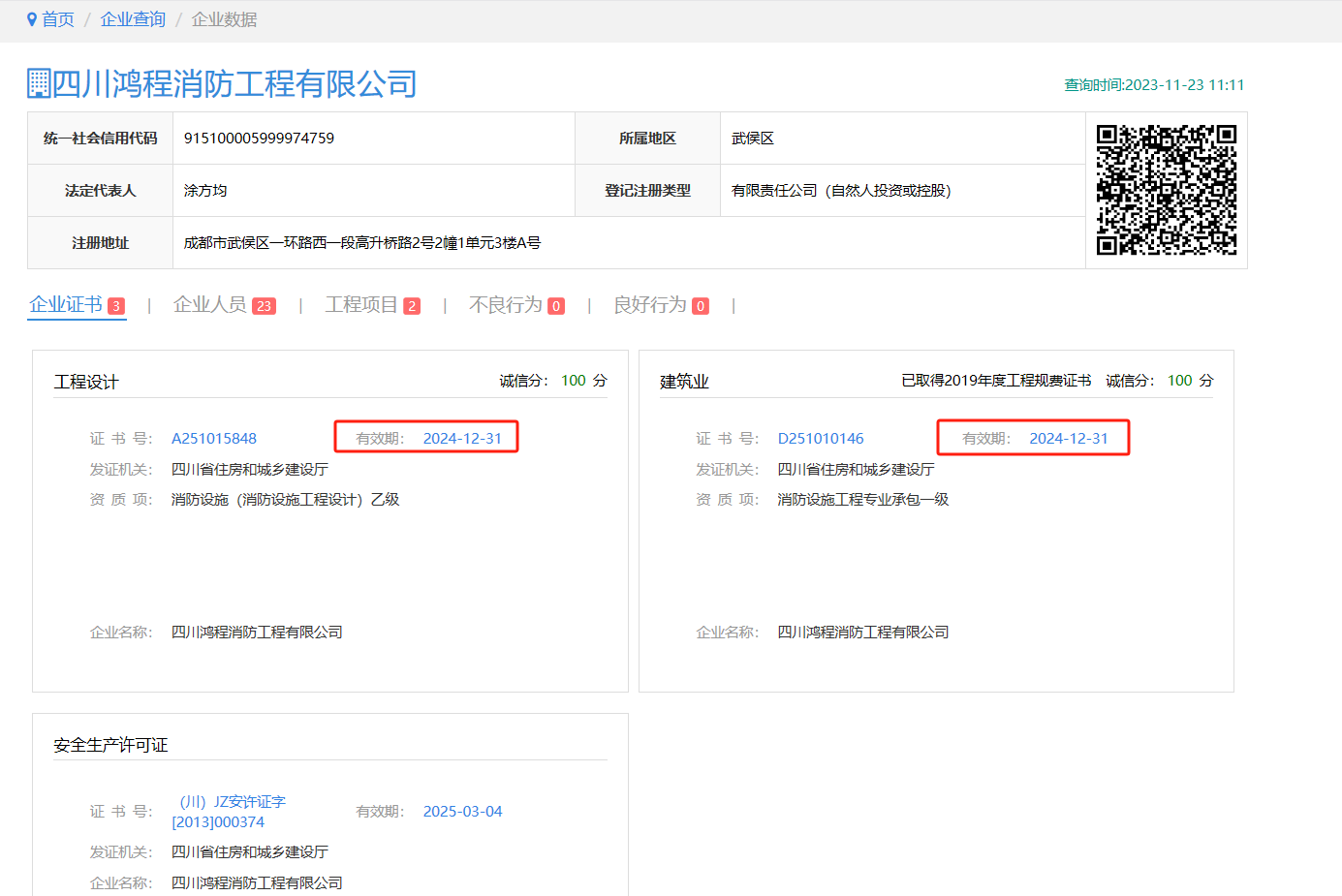Click the region value 武侯区
This screenshot has height=896, width=1342.
(x=753, y=139)
